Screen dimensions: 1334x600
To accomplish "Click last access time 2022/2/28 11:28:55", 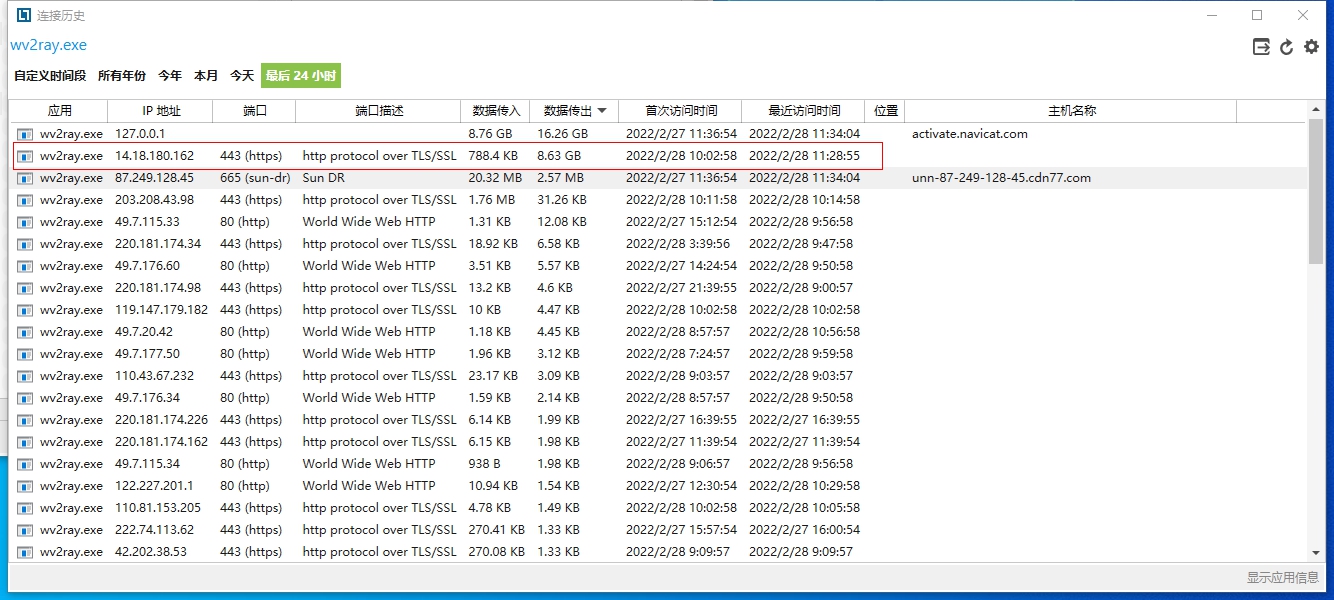I will (x=804, y=156).
